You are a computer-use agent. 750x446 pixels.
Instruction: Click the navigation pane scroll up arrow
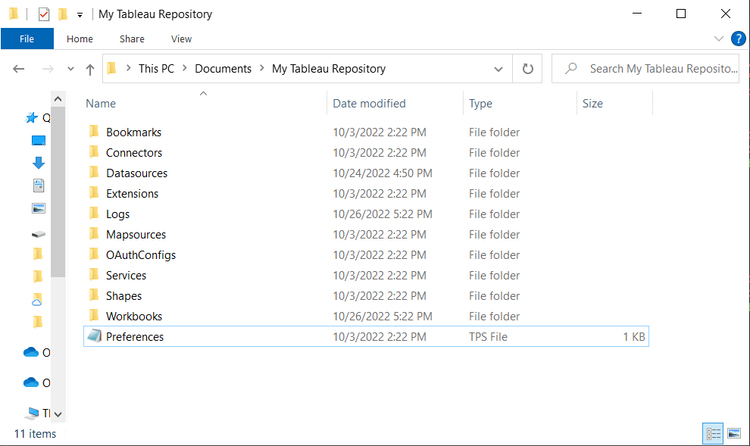[58, 99]
